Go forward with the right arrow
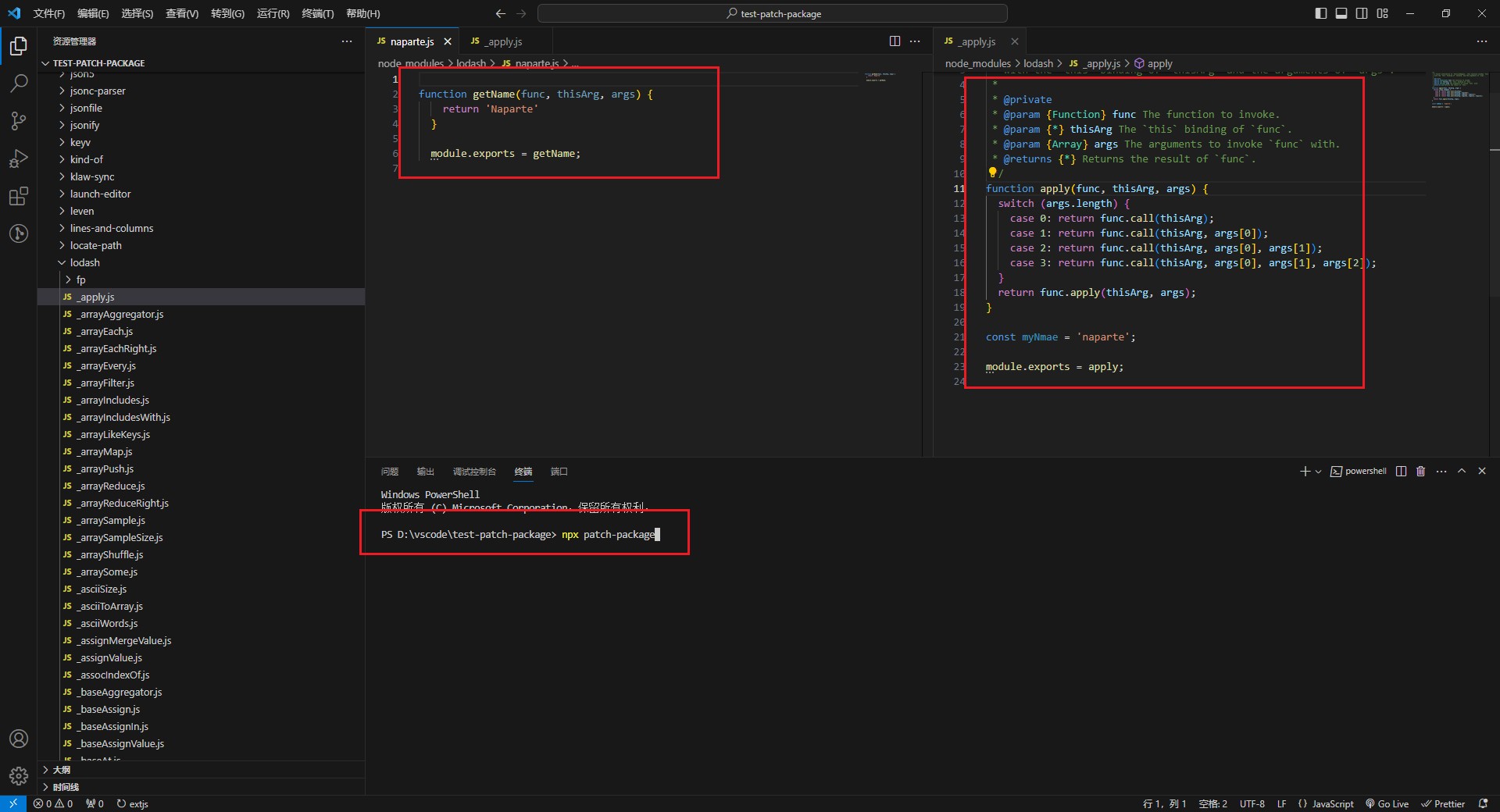 click(x=521, y=13)
